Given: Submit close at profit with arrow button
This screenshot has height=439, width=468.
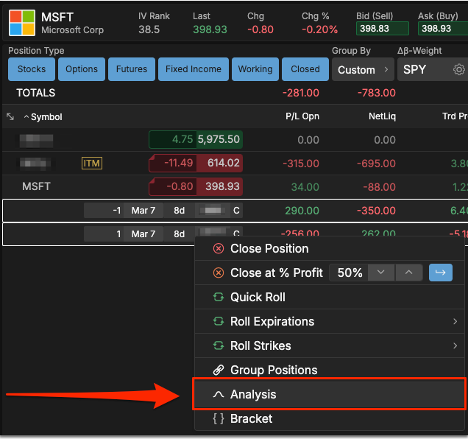Looking at the screenshot, I should tap(440, 273).
